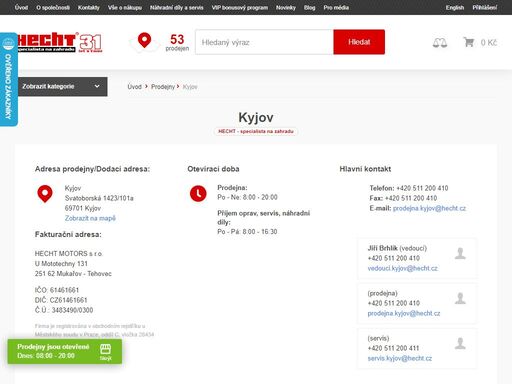Click the Zobrazit na mapě link
The image size is (512, 384).
tap(90, 218)
